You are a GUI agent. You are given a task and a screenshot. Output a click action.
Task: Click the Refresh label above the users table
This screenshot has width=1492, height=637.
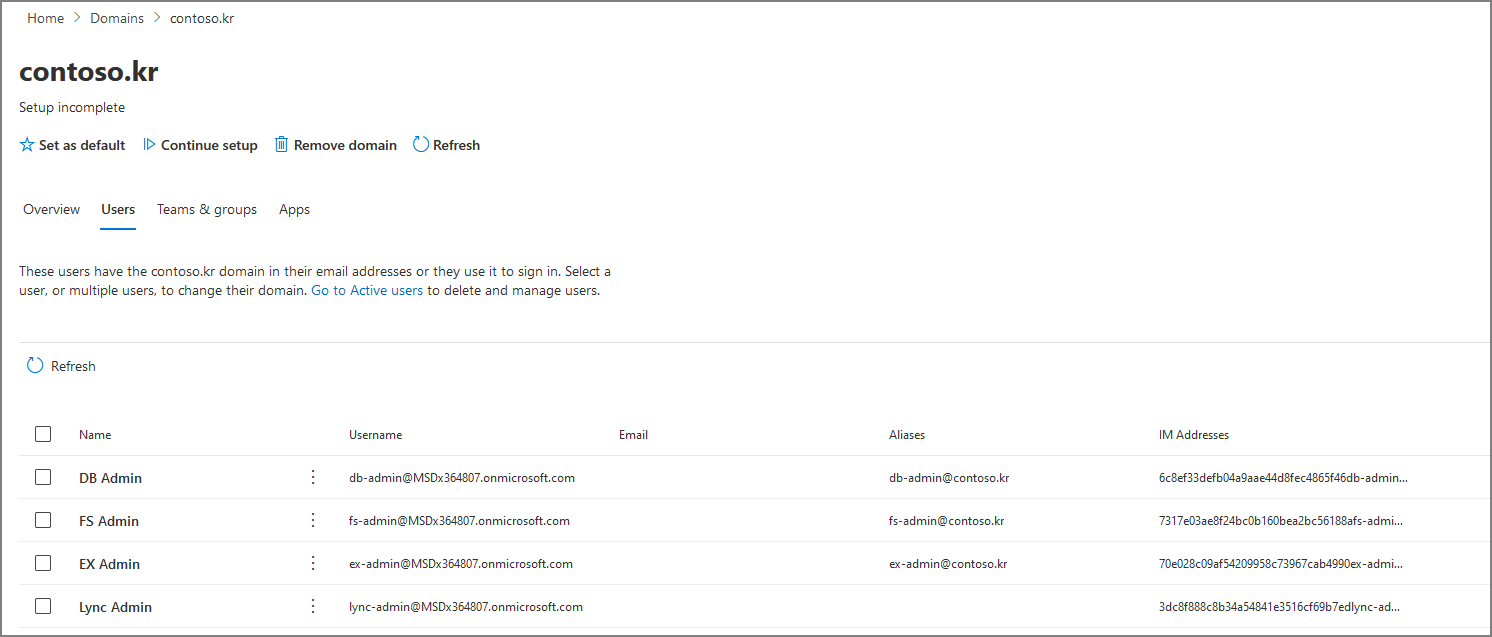(73, 366)
